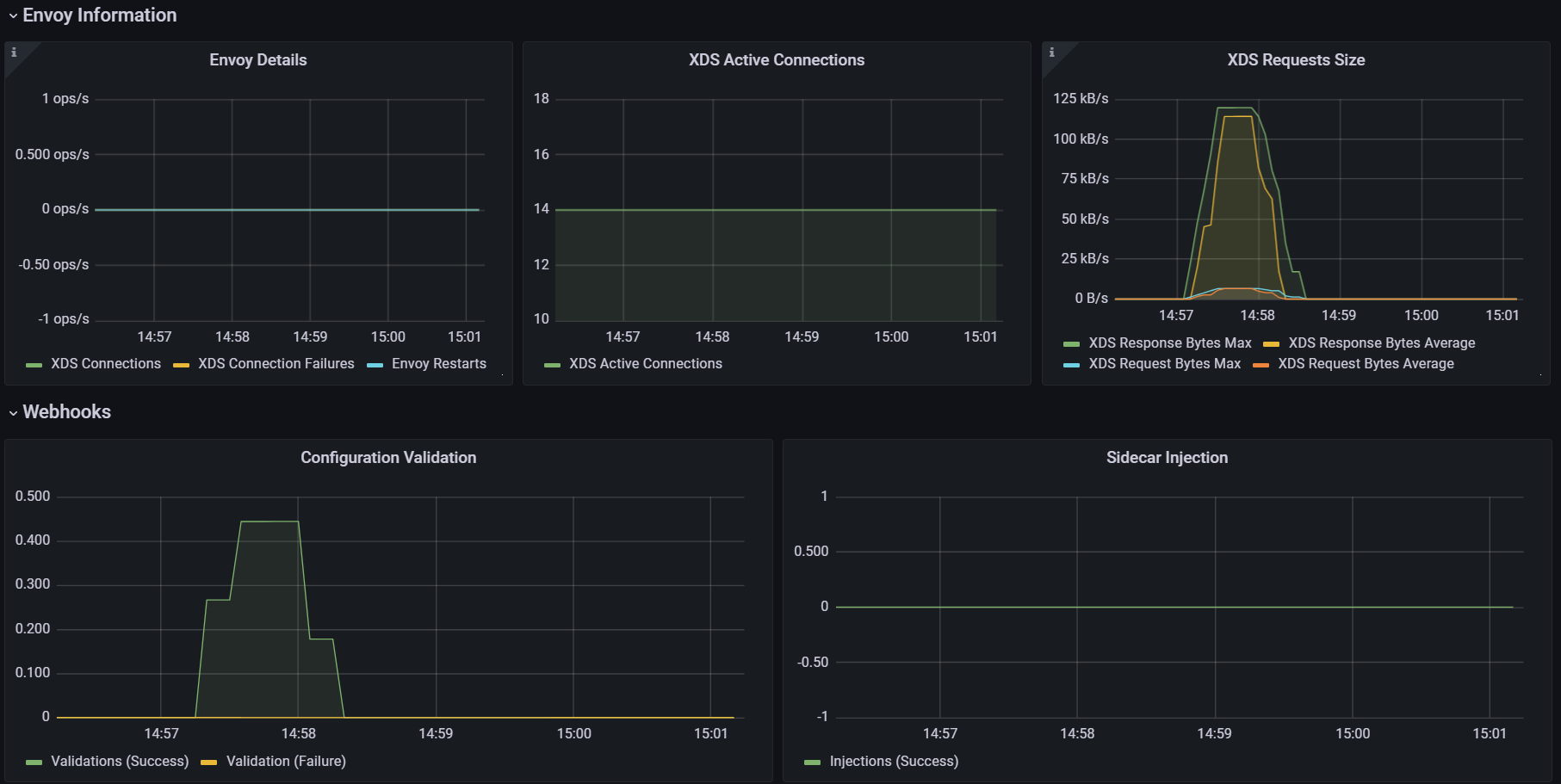Open the XDS Requests Size panel title menu
Image resolution: width=1561 pixels, height=784 pixels.
[1296, 60]
